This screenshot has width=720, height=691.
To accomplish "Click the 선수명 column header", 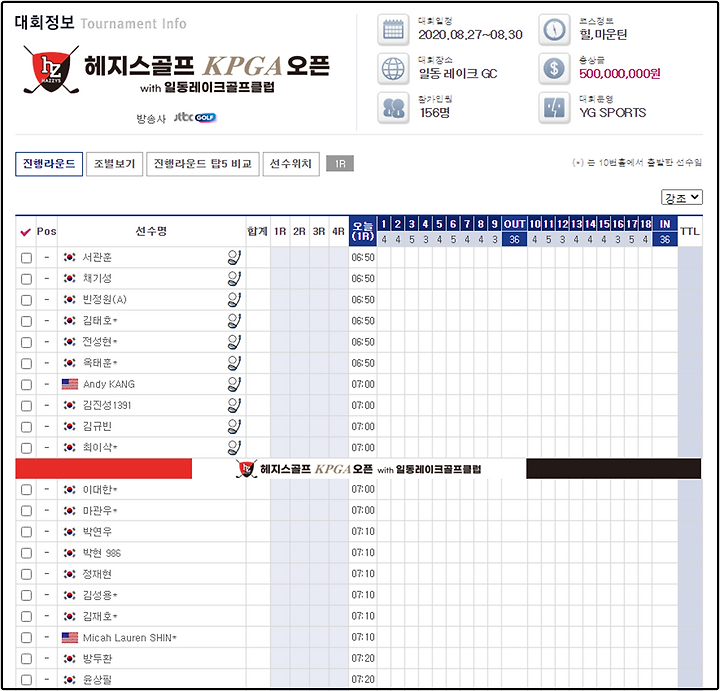I will pyautogui.click(x=152, y=231).
